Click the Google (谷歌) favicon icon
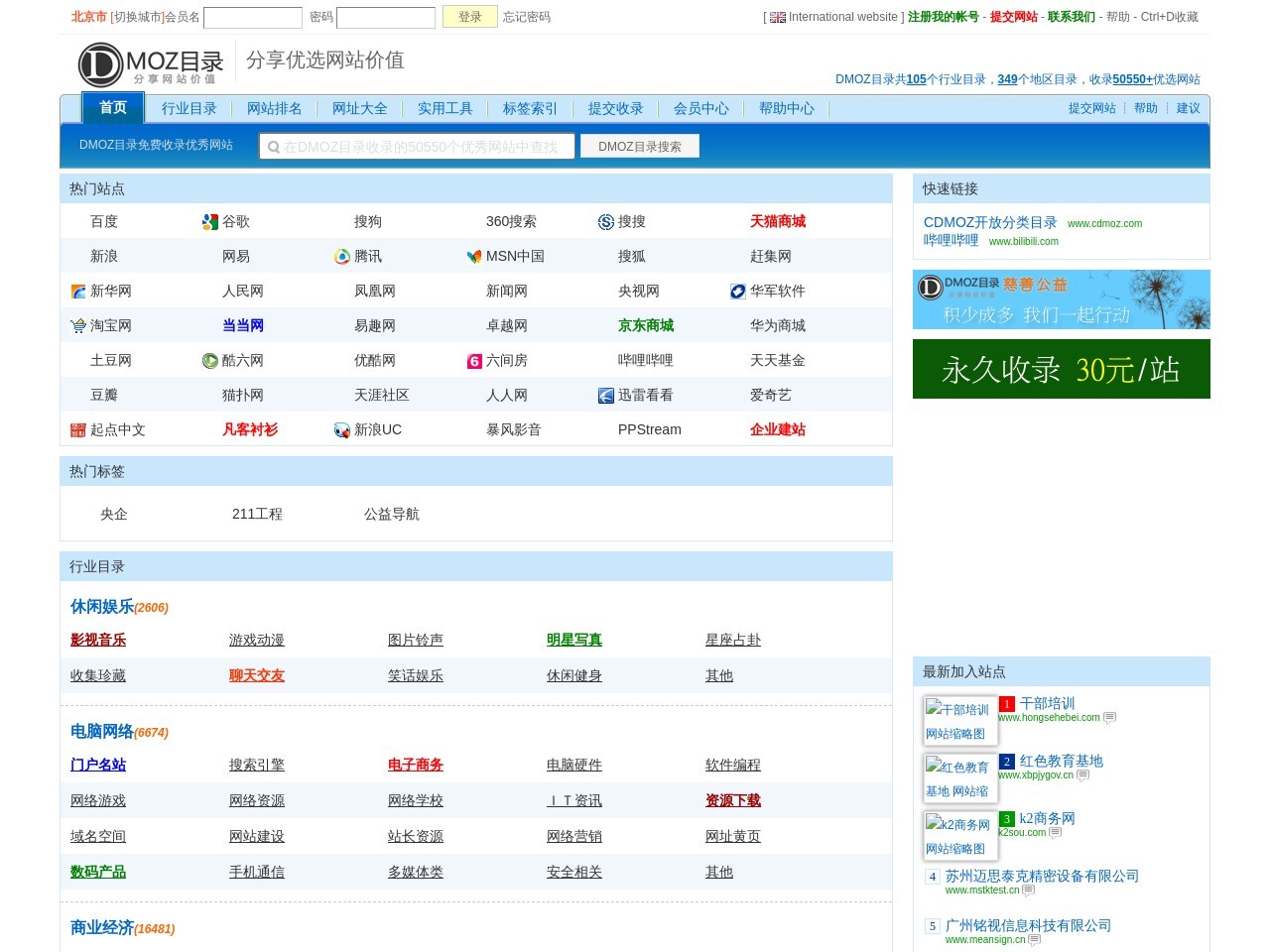The image size is (1270, 952). coord(210,222)
